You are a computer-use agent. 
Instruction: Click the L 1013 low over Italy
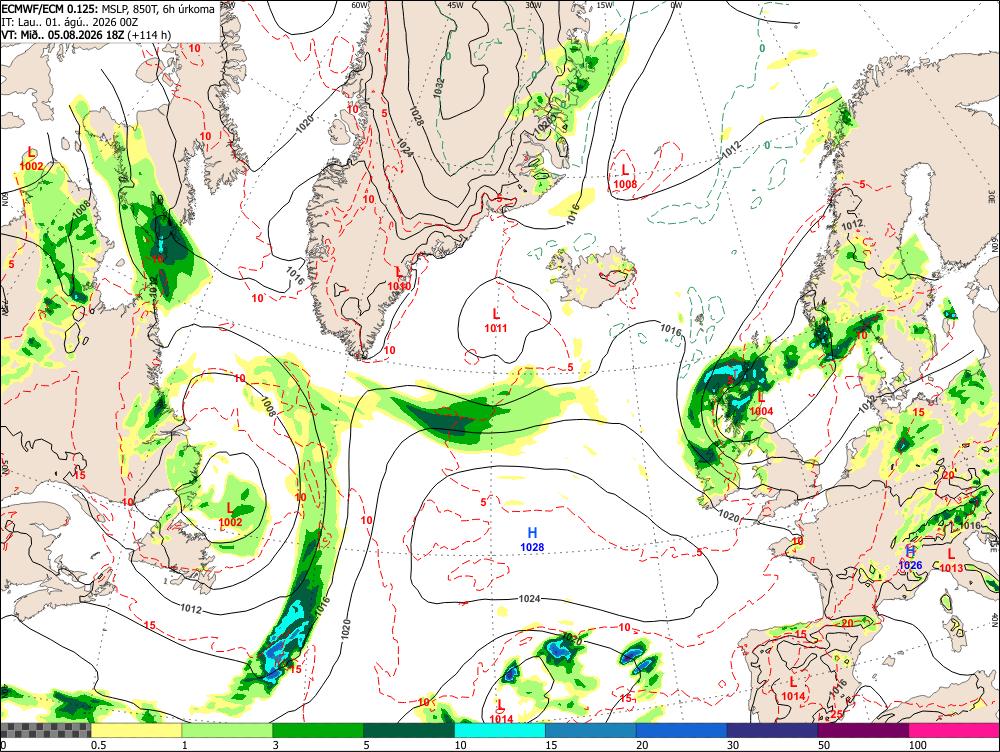coord(952,561)
